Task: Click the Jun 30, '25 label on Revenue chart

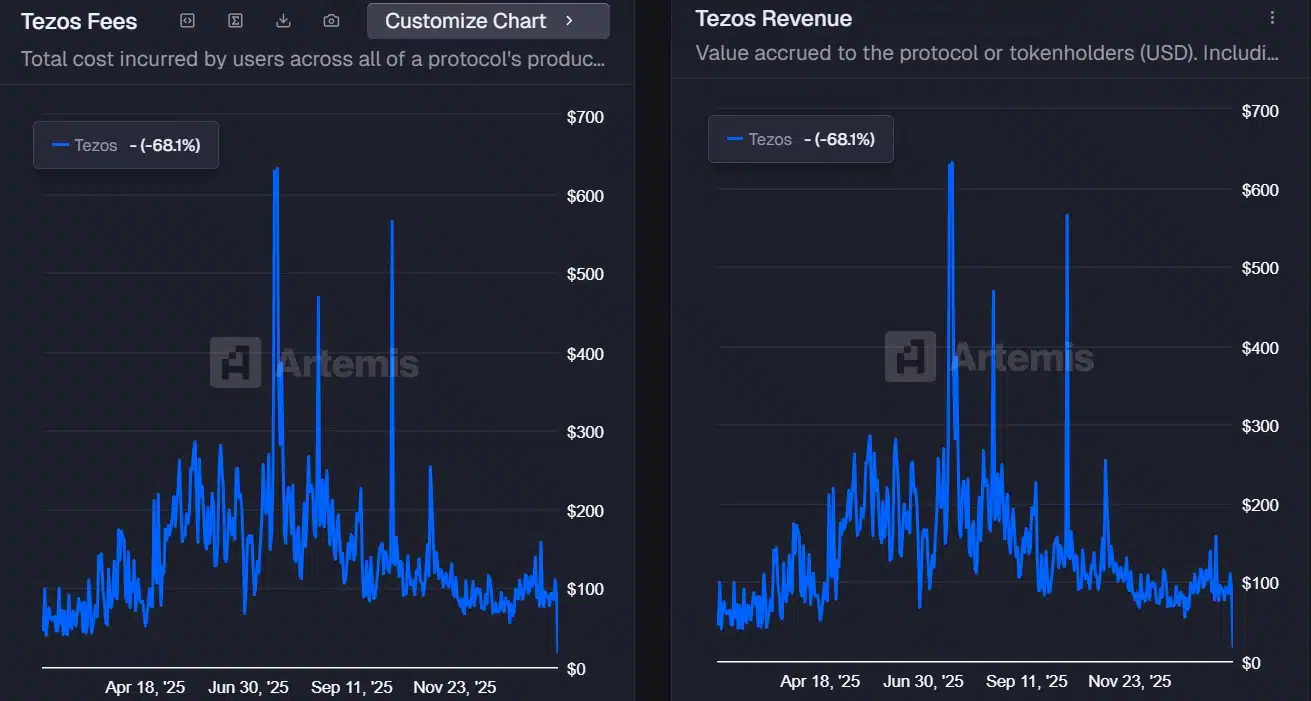Action: [923, 681]
